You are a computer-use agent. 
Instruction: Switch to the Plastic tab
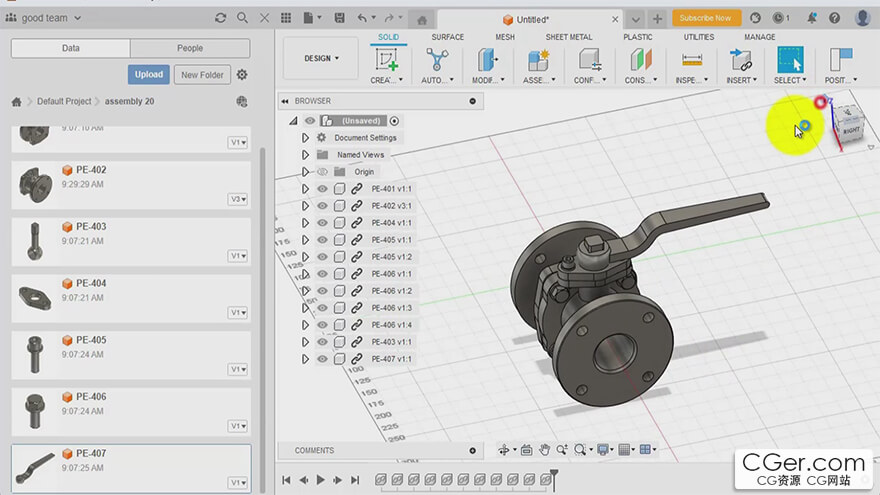coord(638,37)
